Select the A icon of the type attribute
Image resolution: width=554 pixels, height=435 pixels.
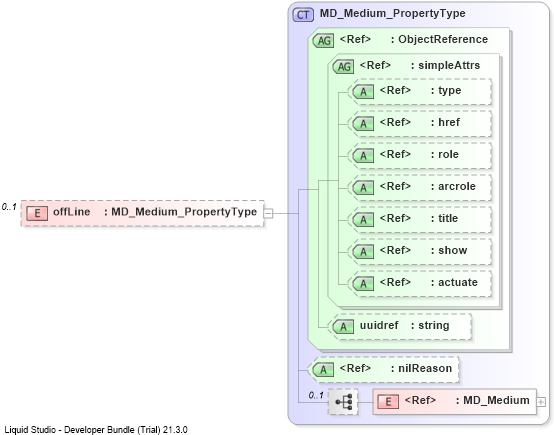[363, 92]
